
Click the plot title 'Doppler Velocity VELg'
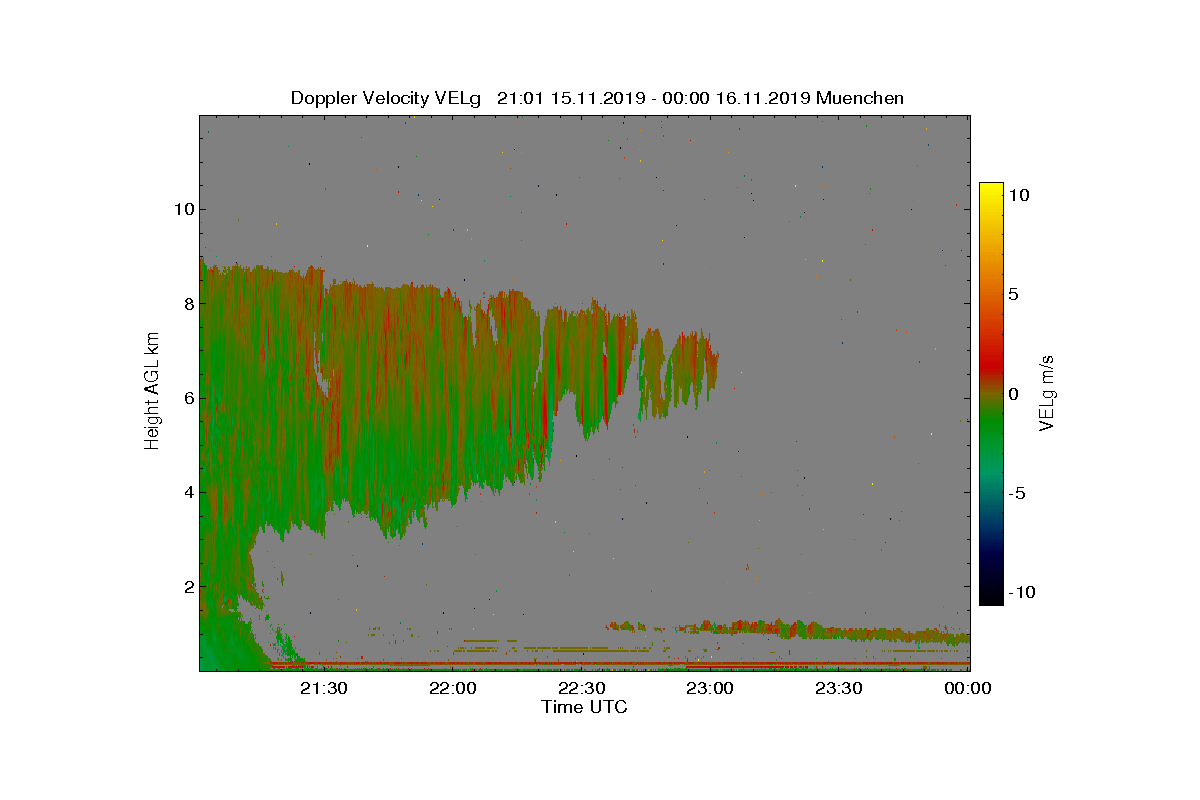click(386, 98)
